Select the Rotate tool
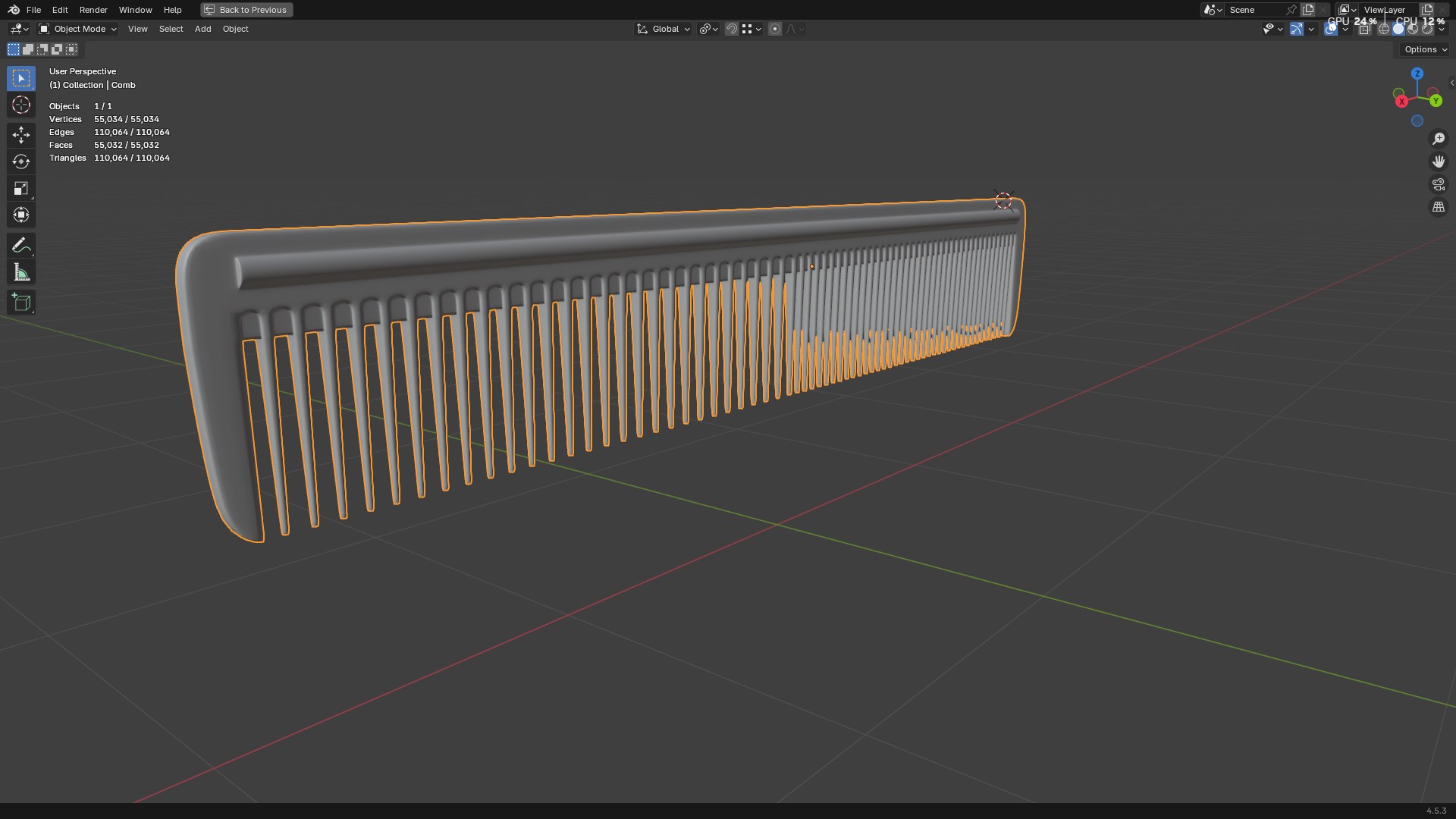1456x819 pixels. [x=21, y=162]
